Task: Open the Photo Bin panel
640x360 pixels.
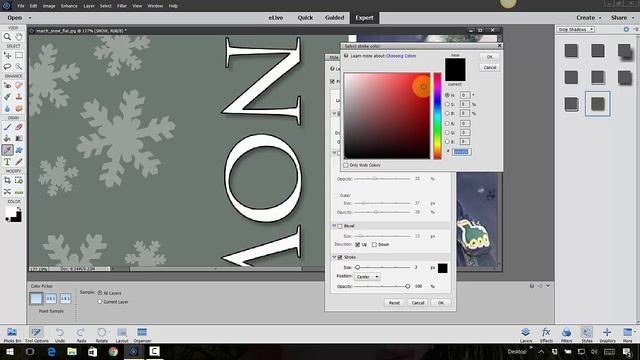Action: [x=12, y=335]
